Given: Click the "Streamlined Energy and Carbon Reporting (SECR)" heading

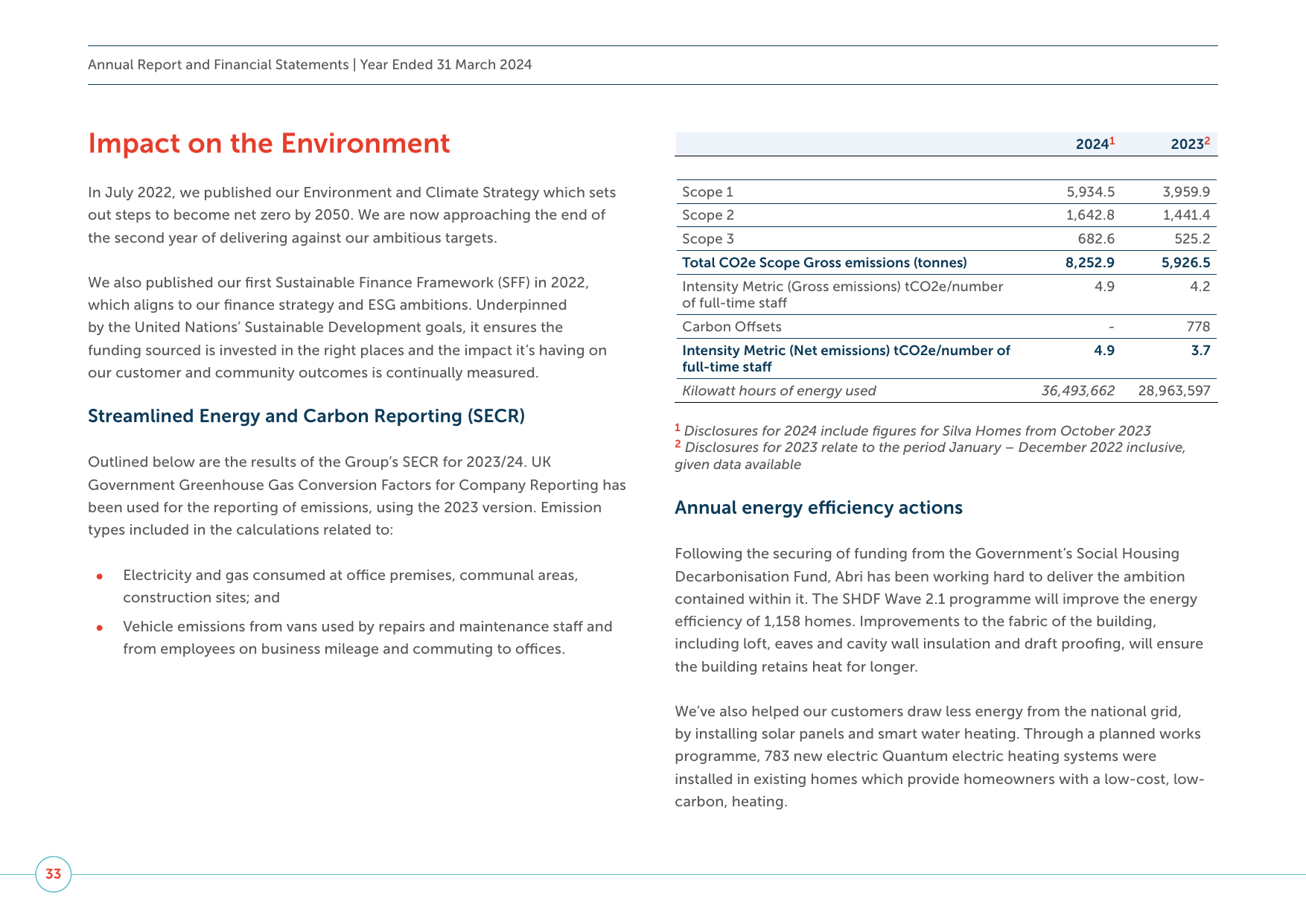Looking at the screenshot, I should coord(306,416).
